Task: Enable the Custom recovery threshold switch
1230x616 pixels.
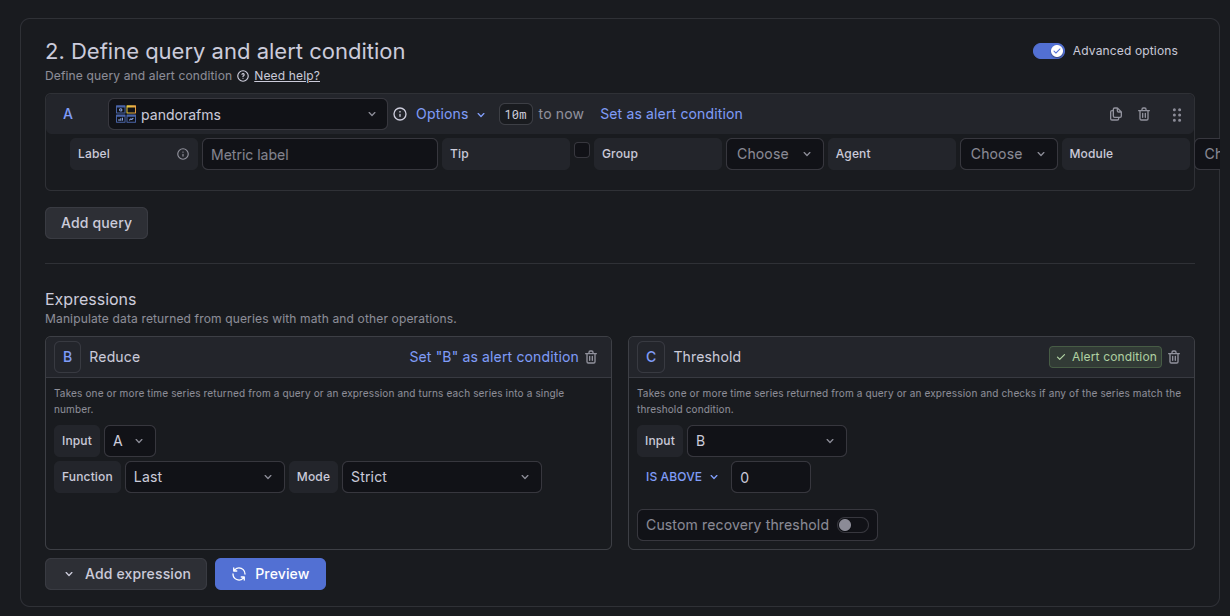Action: coord(853,525)
